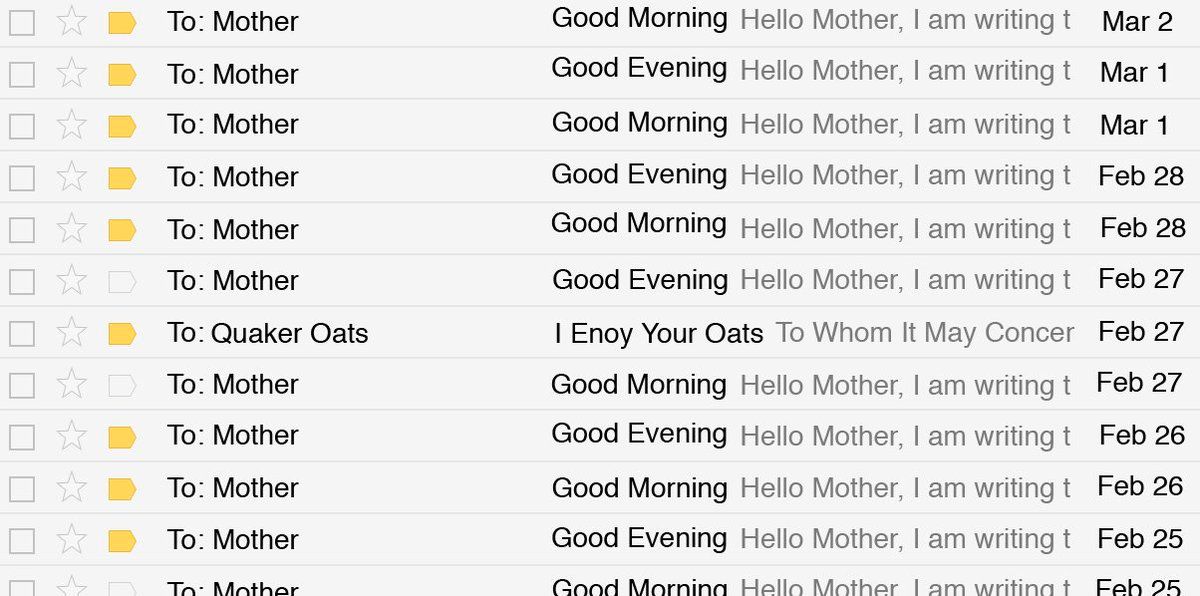Mark Feb 27 Good Evening email as important
Screen dimensions: 1200x596
pos(122,281)
